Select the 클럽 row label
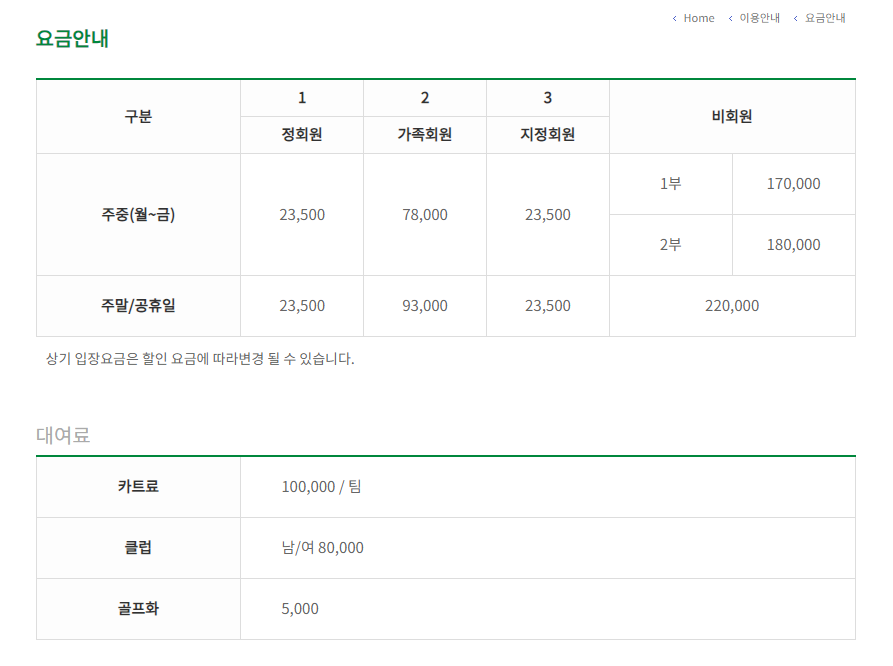This screenshot has width=893, height=666. [138, 547]
